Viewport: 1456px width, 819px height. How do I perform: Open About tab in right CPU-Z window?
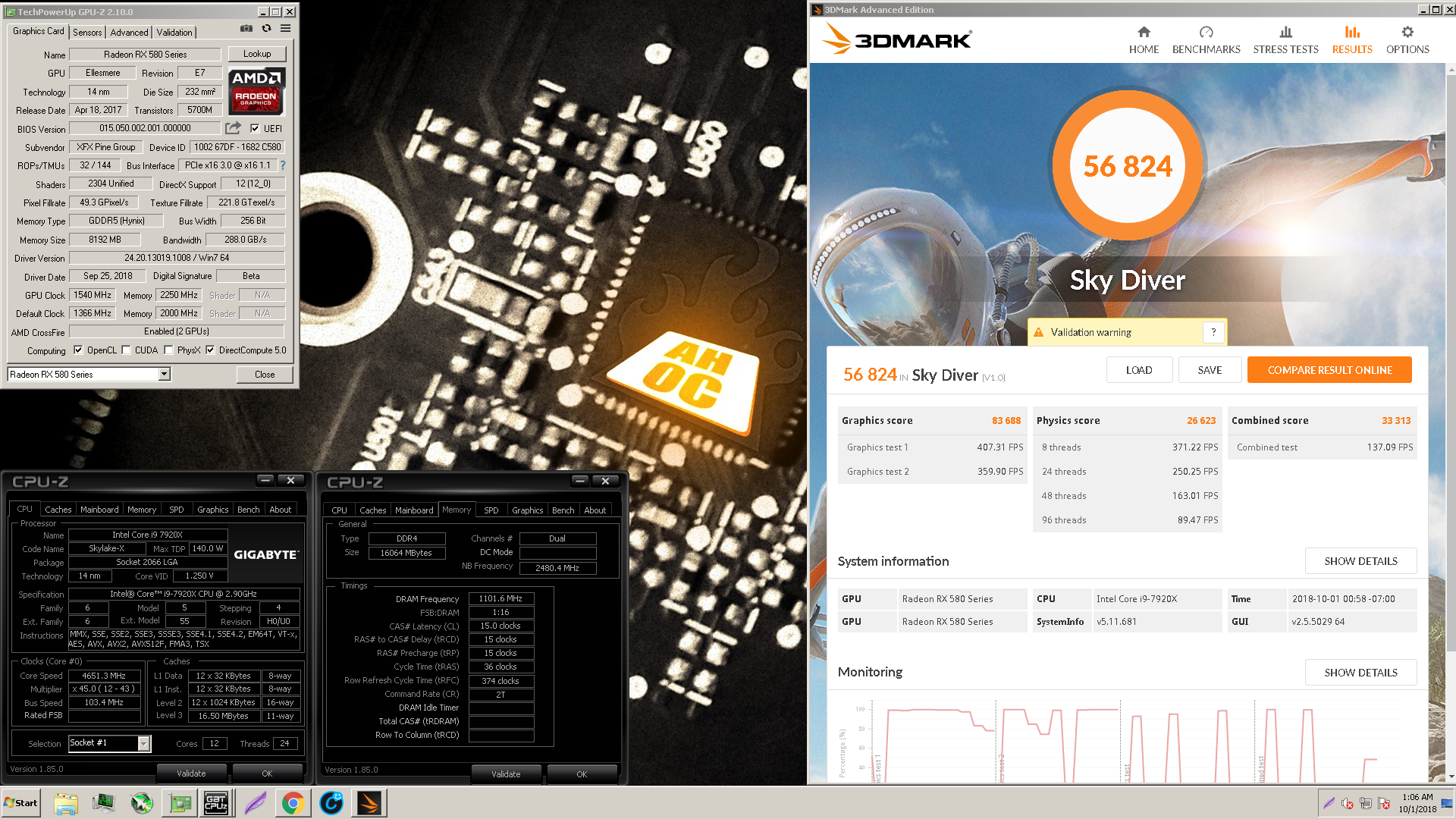pyautogui.click(x=595, y=510)
